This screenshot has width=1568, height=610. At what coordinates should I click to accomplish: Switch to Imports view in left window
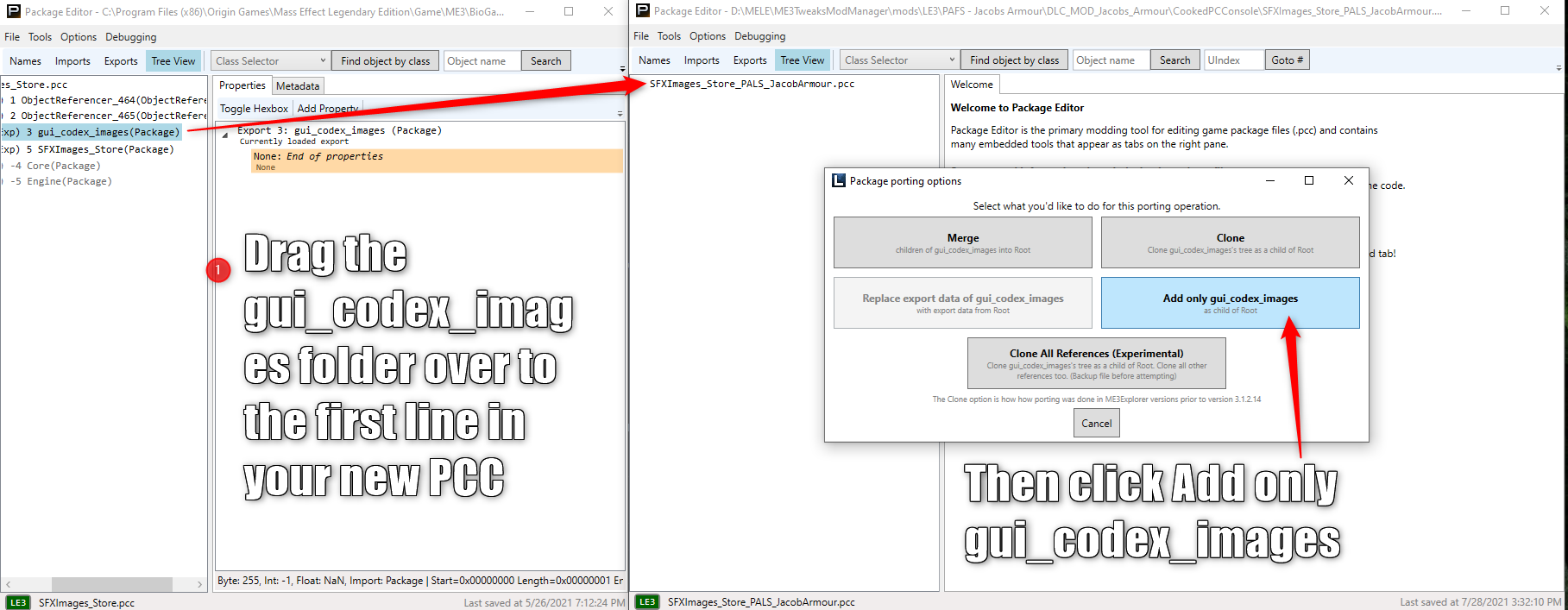coord(72,61)
